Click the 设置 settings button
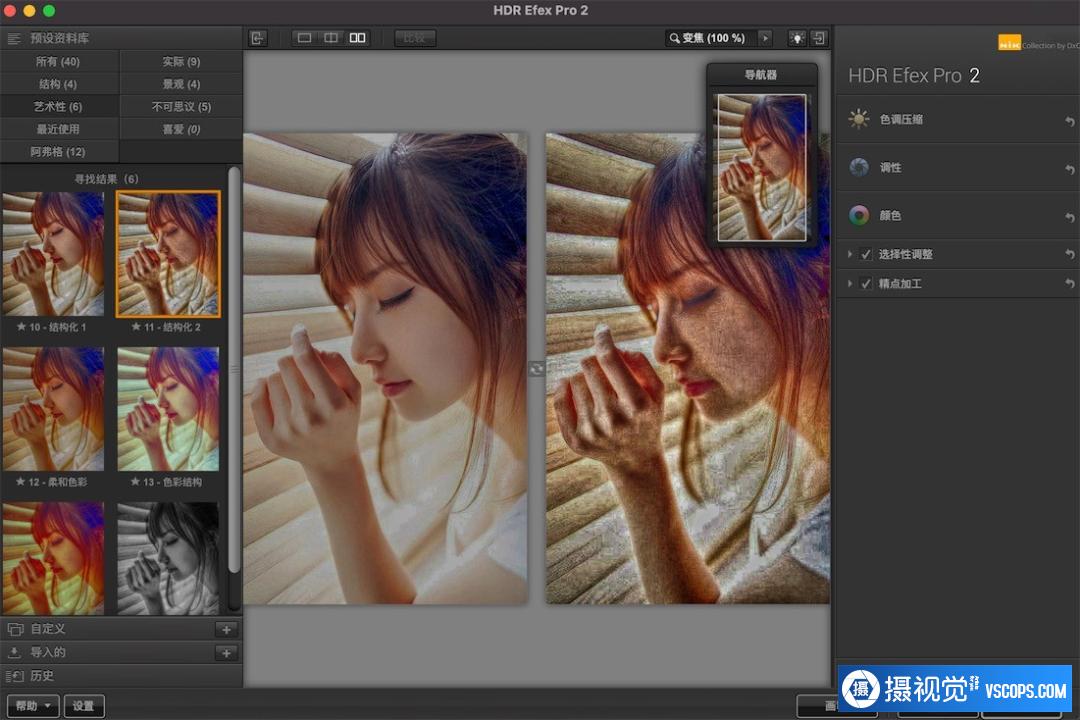The height and width of the screenshot is (720, 1080). pos(84,706)
